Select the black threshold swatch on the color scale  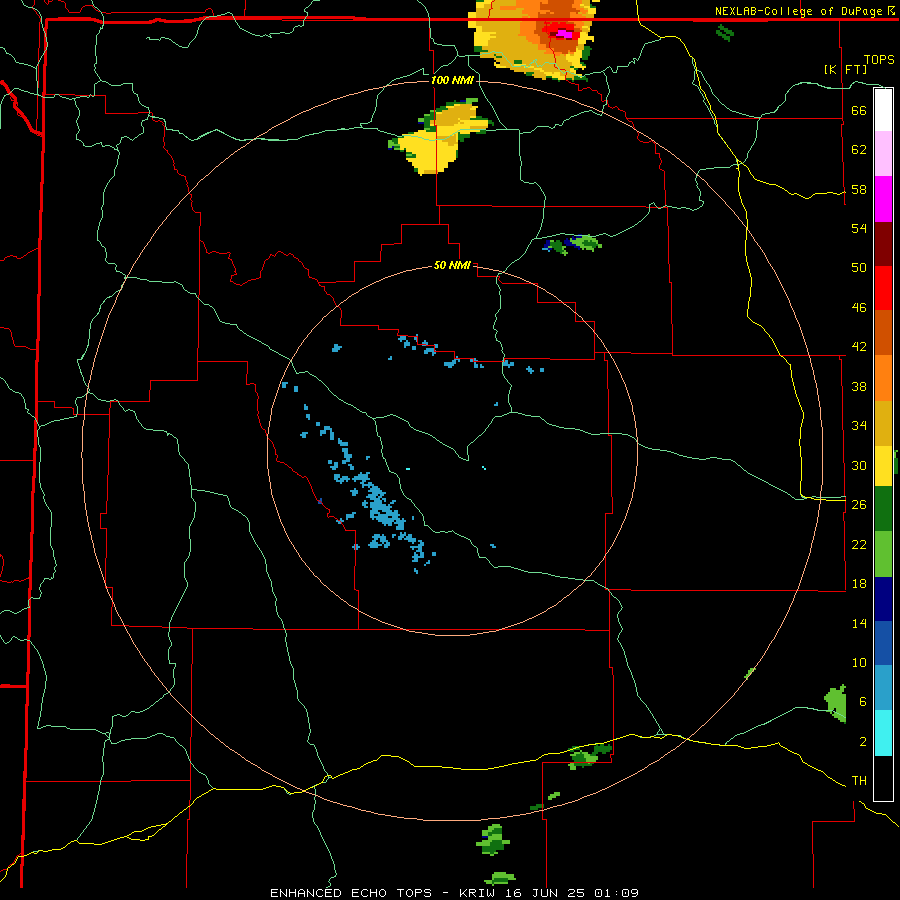883,778
